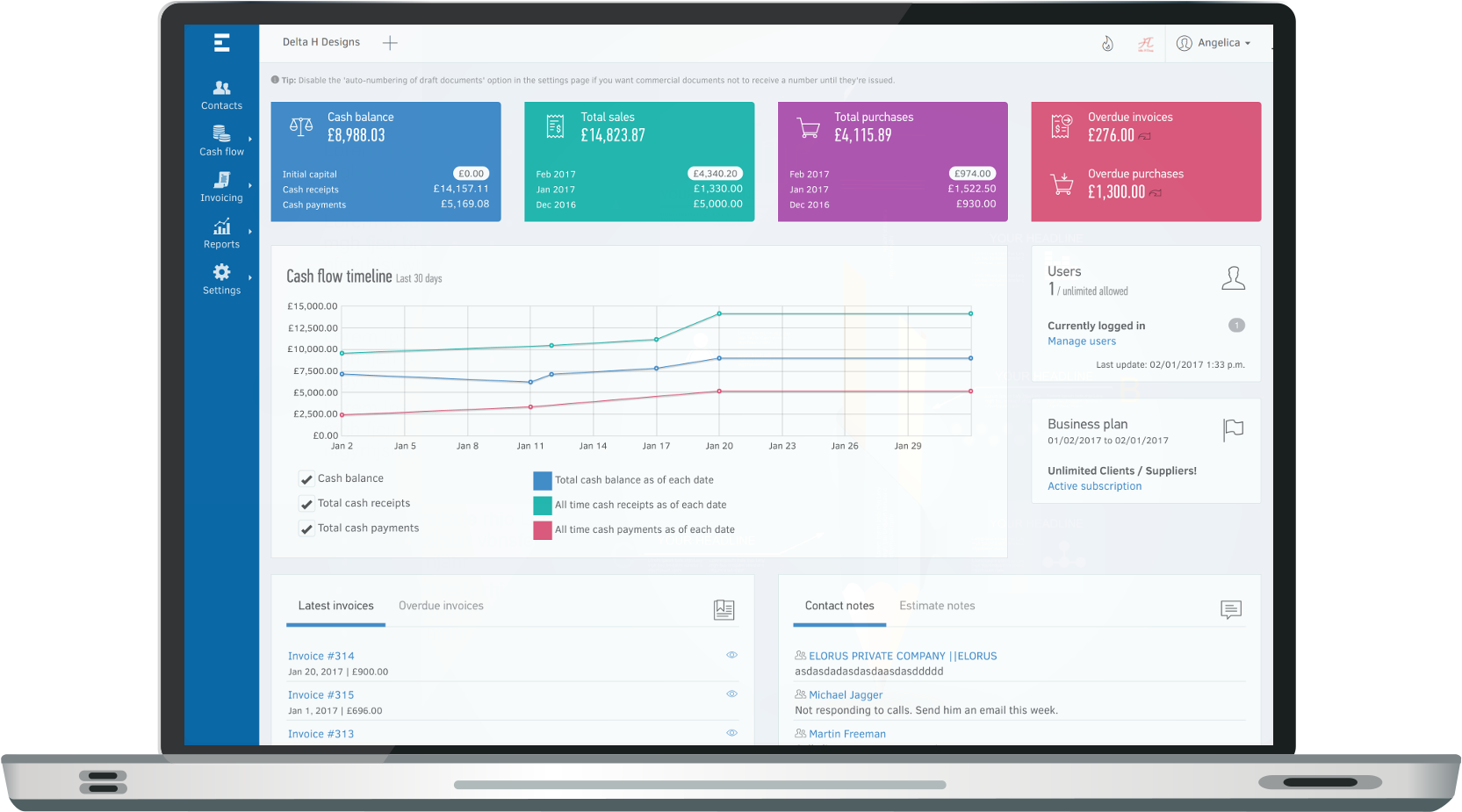Click the flame icon in top bar
The height and width of the screenshot is (812, 1462).
pyautogui.click(x=1107, y=43)
